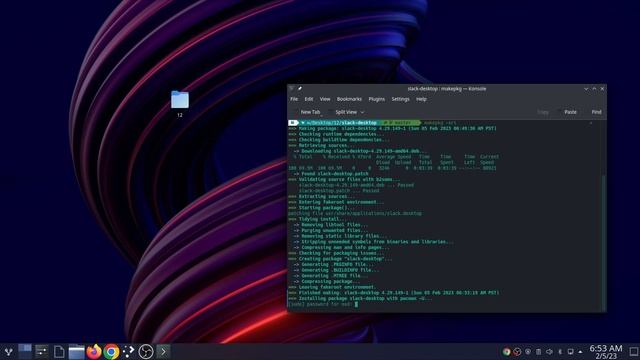Open the volume control in system tray
The height and width of the screenshot is (360, 640).
coord(549,352)
